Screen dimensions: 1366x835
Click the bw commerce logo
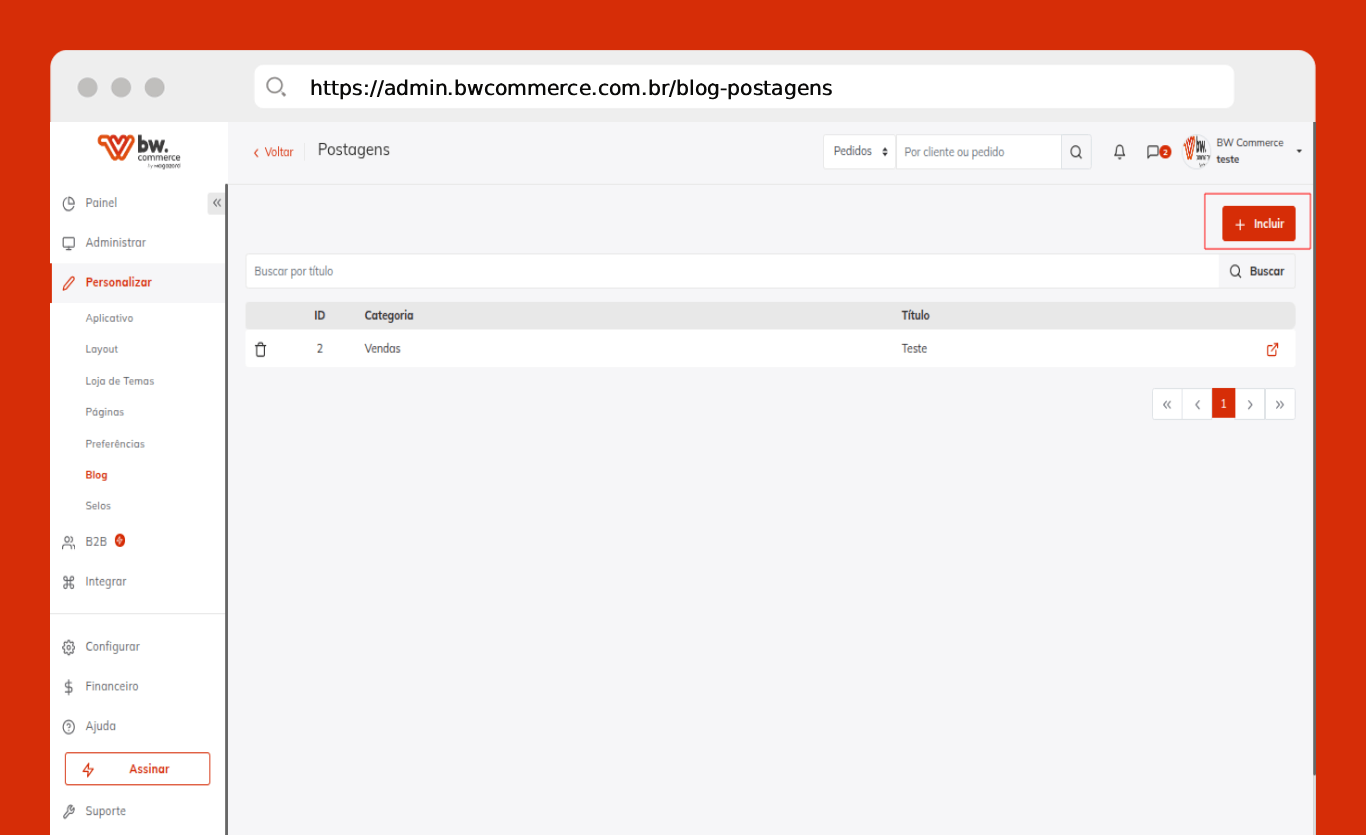(x=139, y=151)
